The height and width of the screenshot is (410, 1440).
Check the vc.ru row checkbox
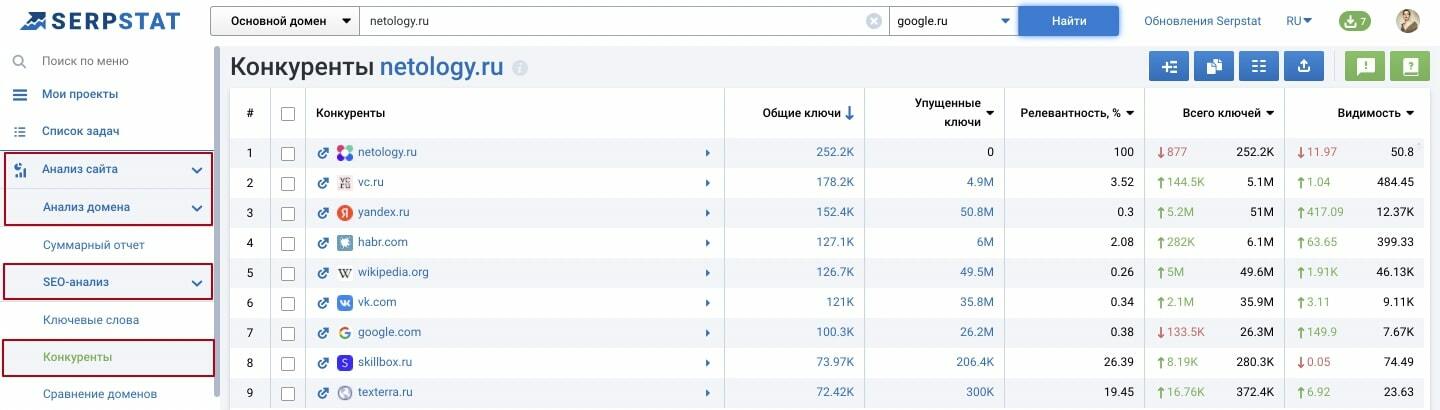[x=288, y=183]
